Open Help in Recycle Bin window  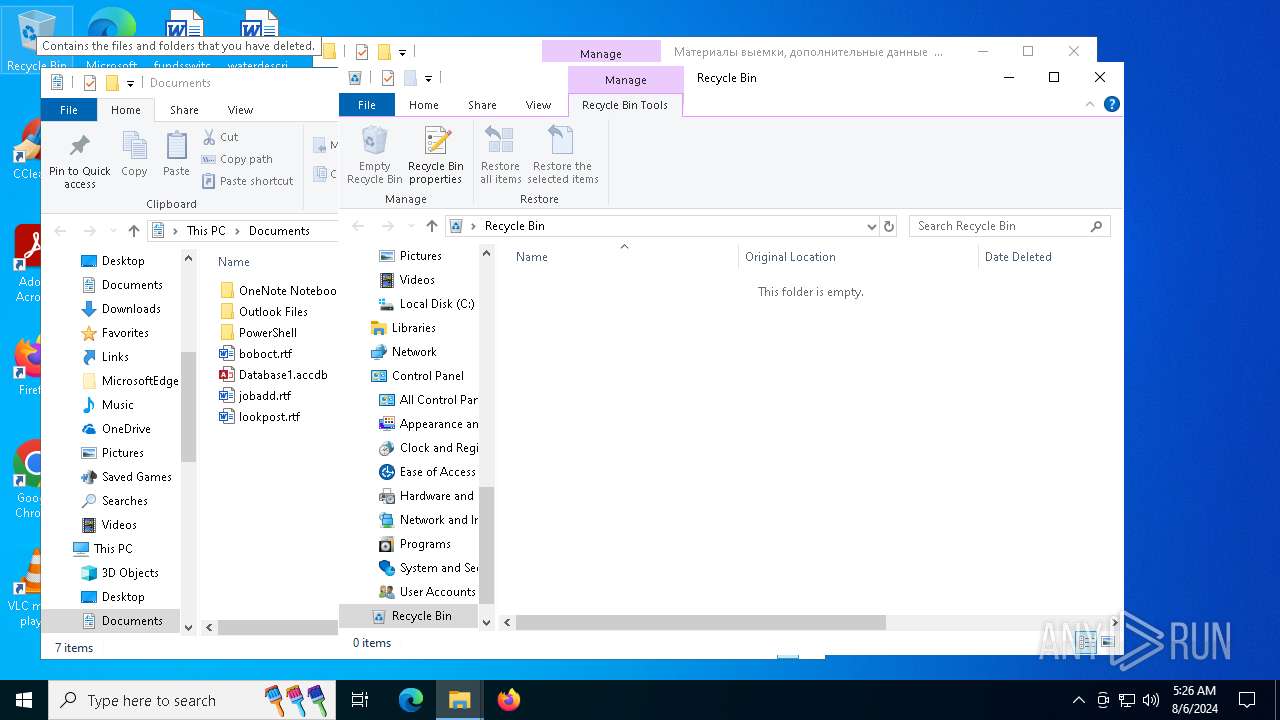click(1111, 104)
